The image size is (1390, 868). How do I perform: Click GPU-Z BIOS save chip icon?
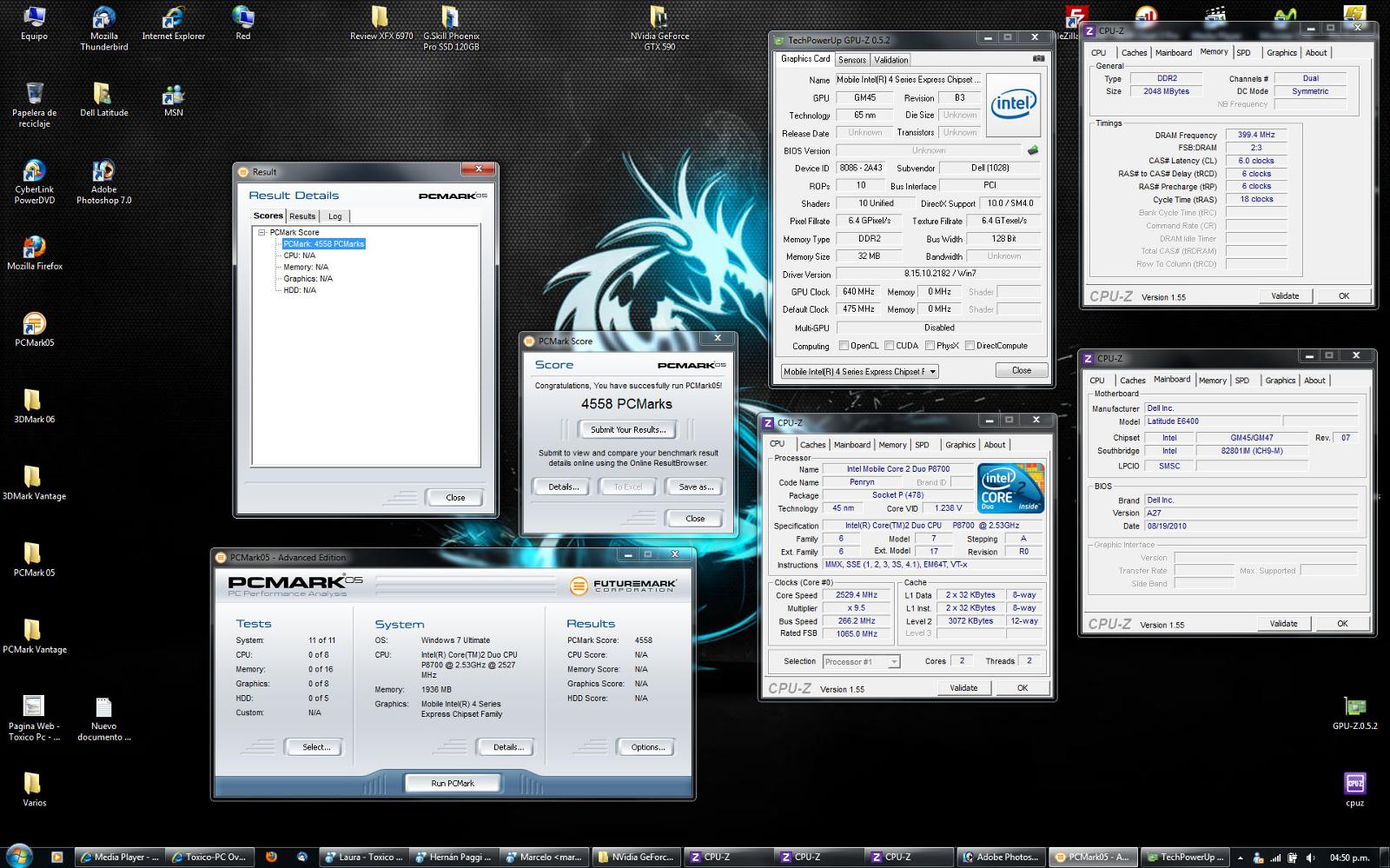pyautogui.click(x=1033, y=150)
